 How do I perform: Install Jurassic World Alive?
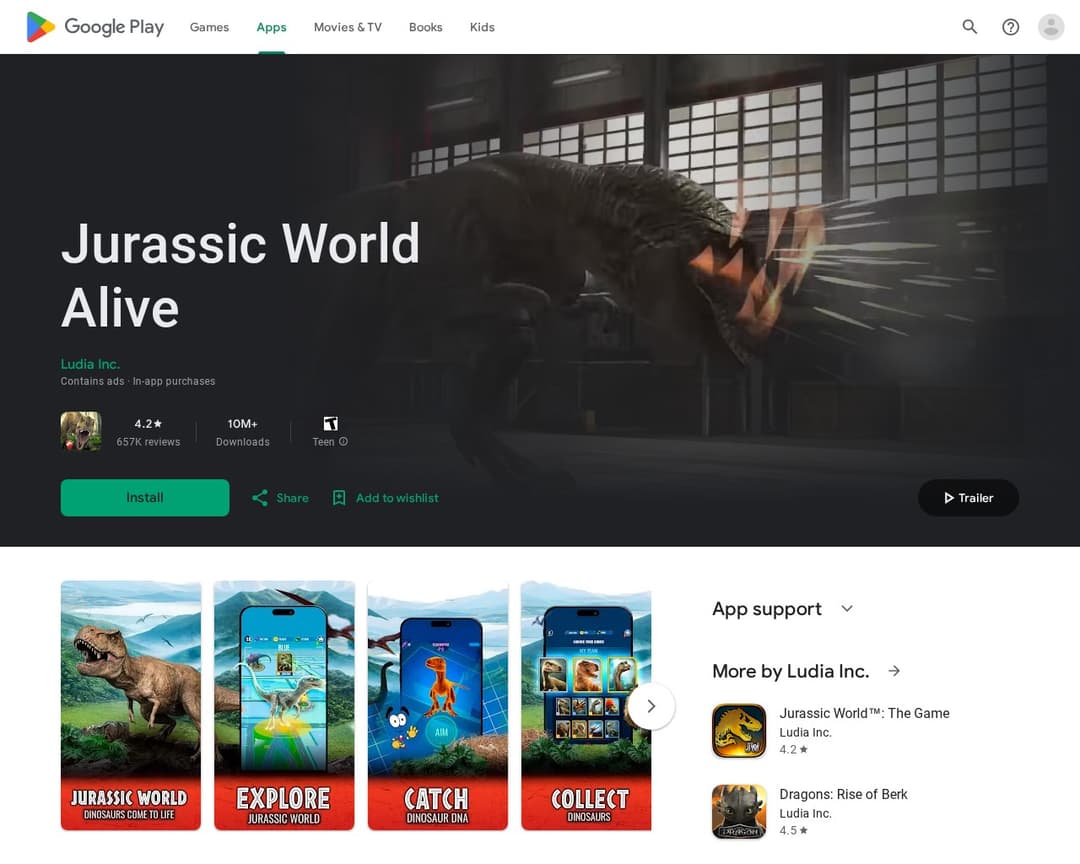click(x=144, y=497)
